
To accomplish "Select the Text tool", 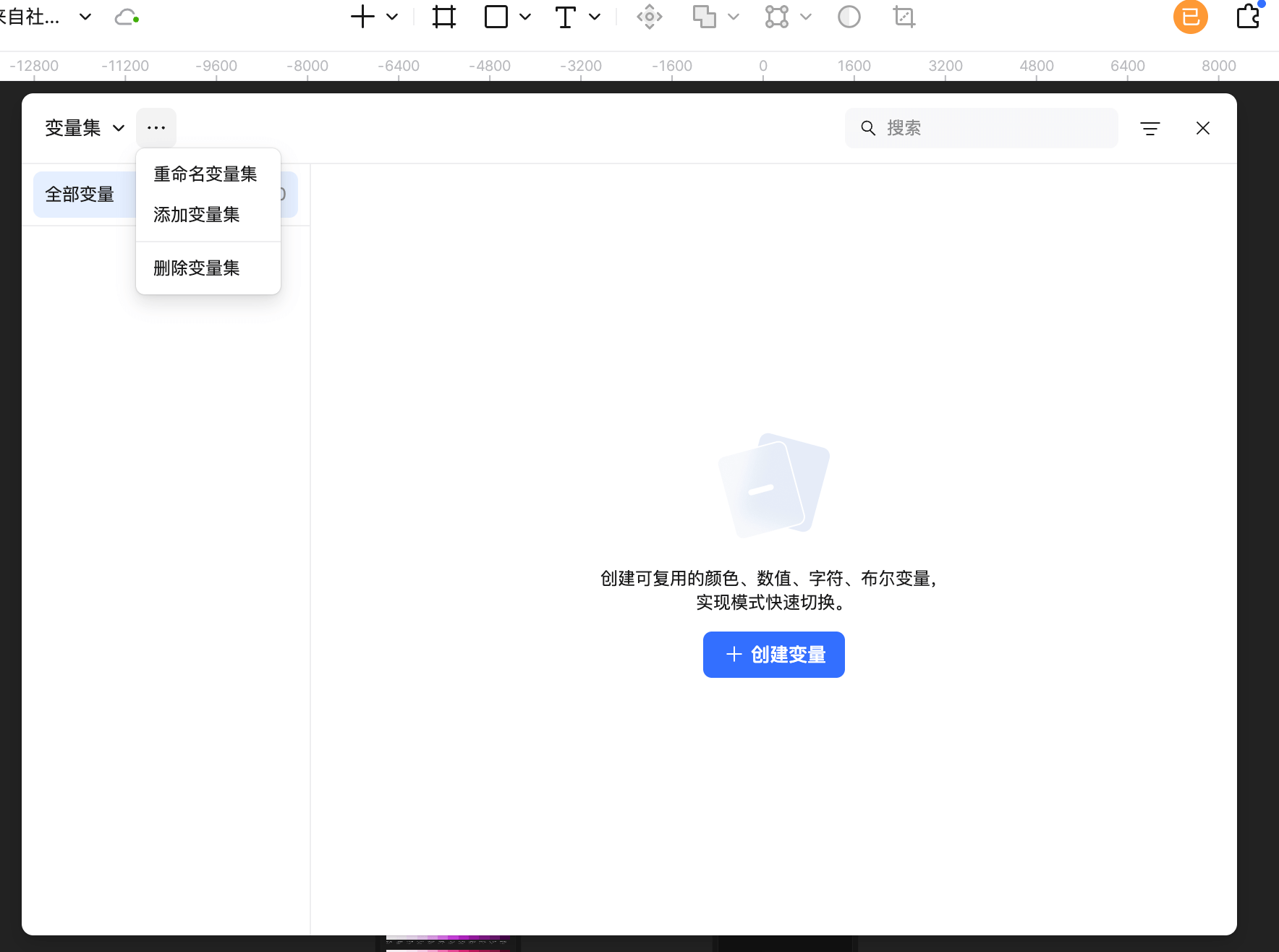I will (566, 16).
